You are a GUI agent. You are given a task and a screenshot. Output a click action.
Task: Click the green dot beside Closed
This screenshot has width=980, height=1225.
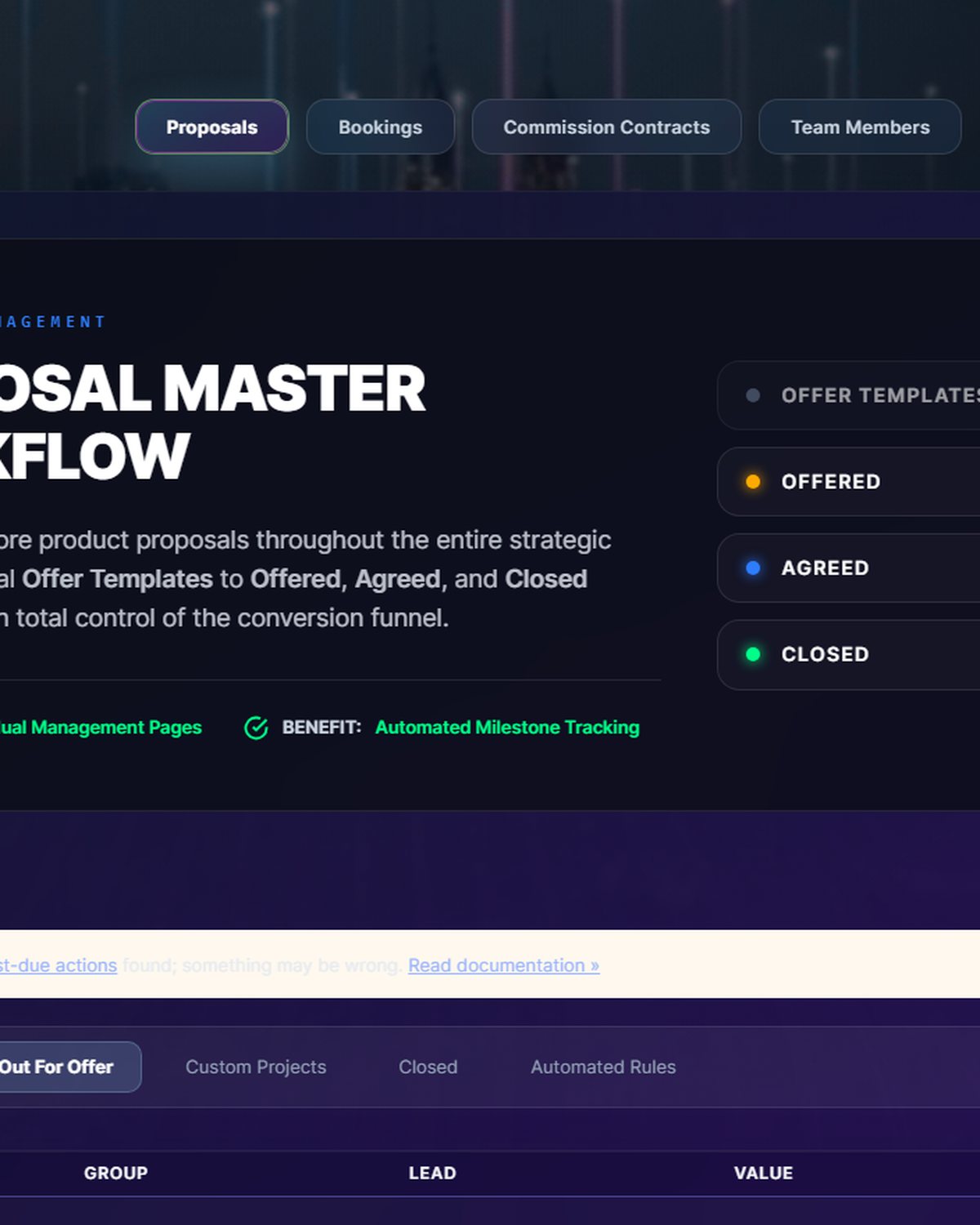point(753,654)
